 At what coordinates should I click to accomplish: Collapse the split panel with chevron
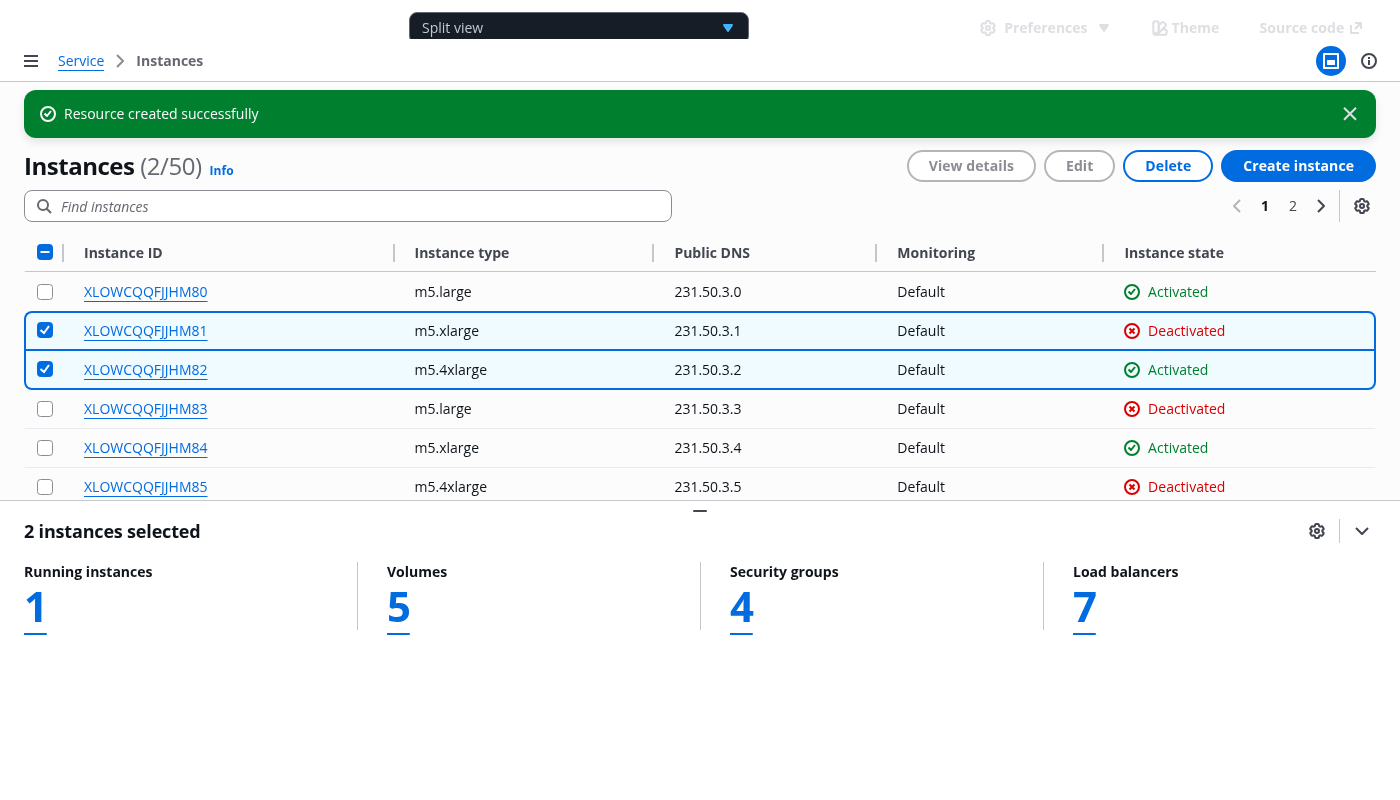1361,531
